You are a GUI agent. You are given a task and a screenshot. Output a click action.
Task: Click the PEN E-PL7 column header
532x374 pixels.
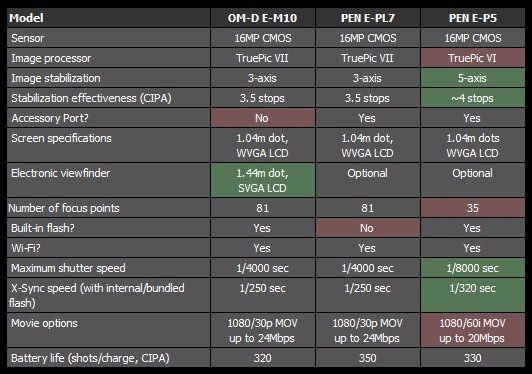pyautogui.click(x=368, y=18)
